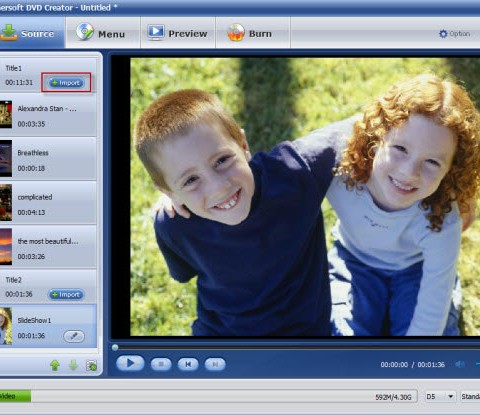
Task: Open the Burn tab
Action: (x=253, y=33)
